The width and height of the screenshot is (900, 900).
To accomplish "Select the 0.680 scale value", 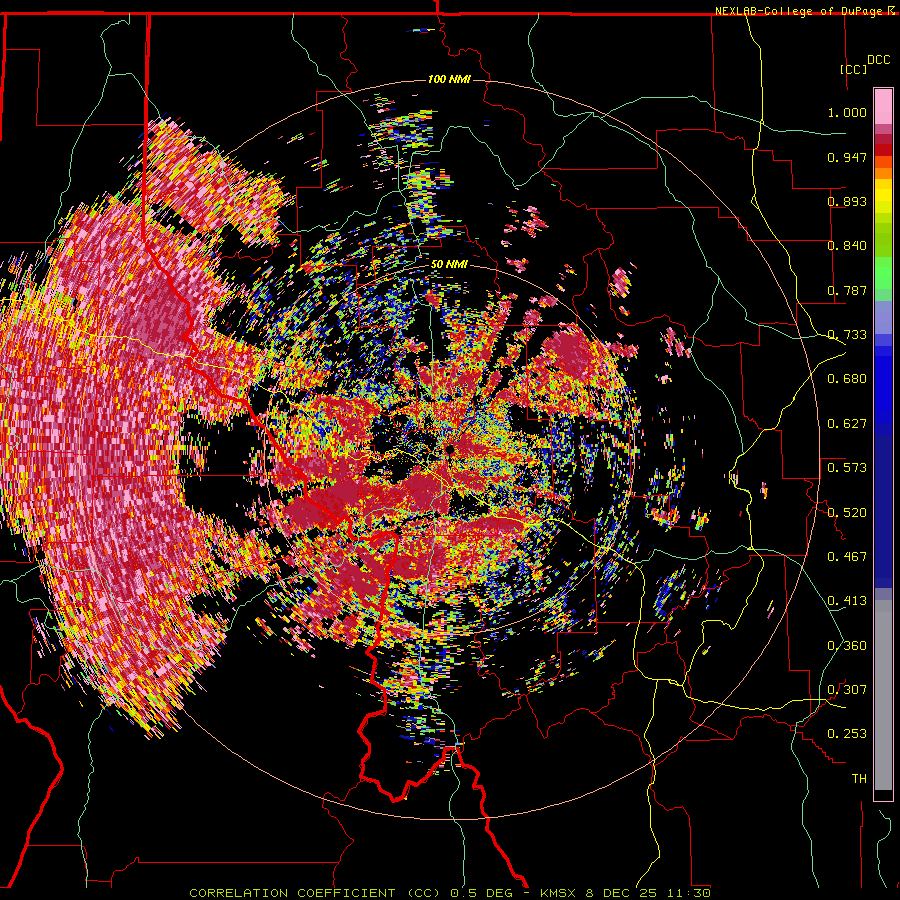I will point(847,379).
